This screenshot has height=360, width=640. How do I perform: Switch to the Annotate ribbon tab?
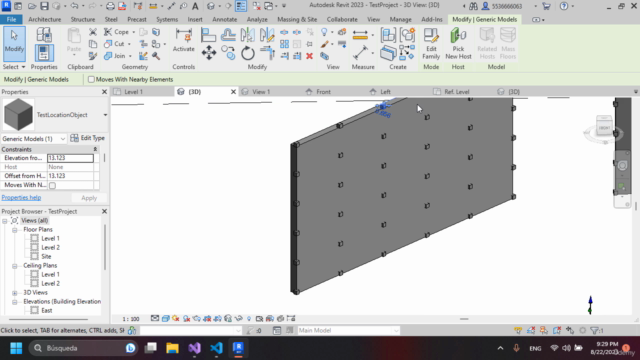pos(224,19)
